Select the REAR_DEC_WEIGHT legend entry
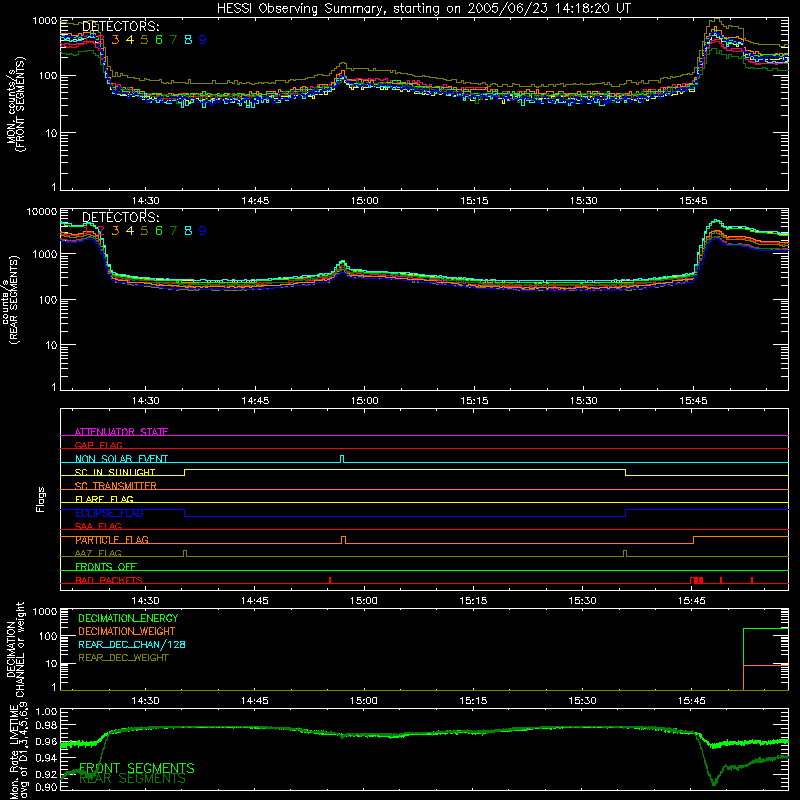The width and height of the screenshot is (800, 800). (x=123, y=658)
